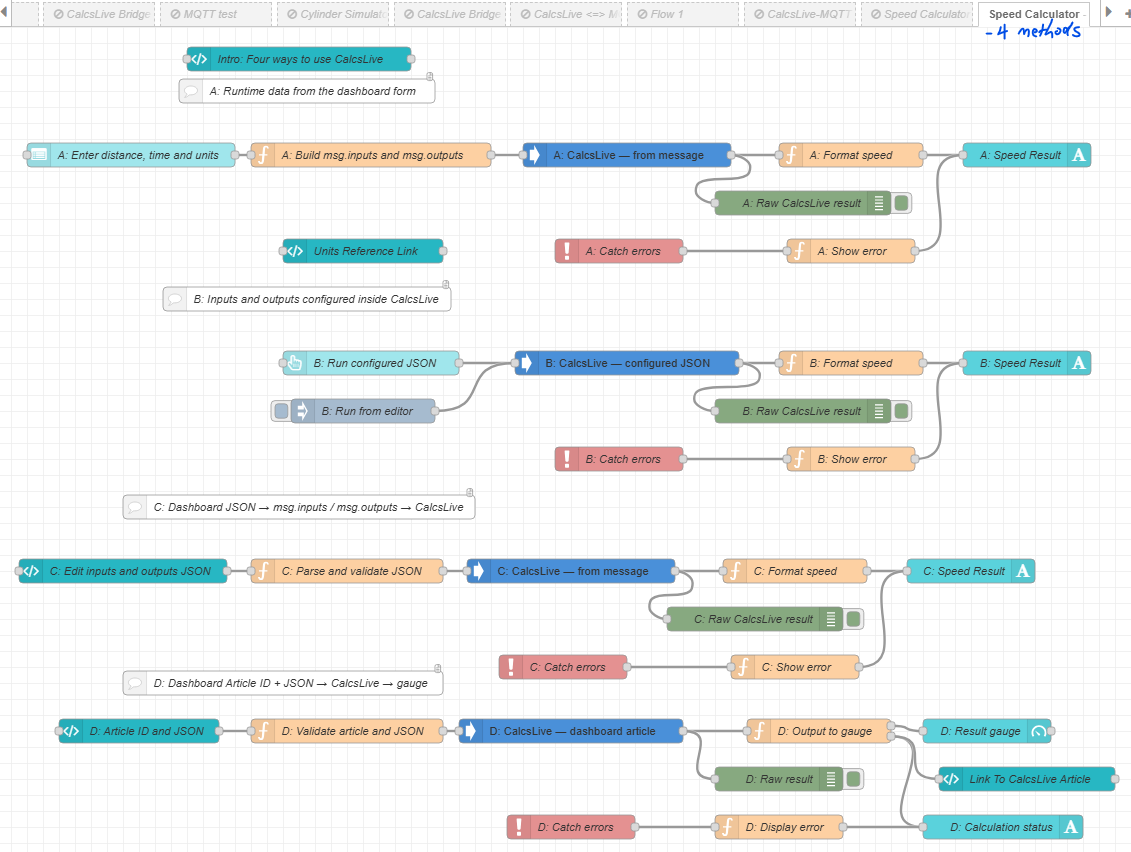This screenshot has height=852, width=1131.
Task: Select the active Speed Calculator tab
Action: (1034, 14)
